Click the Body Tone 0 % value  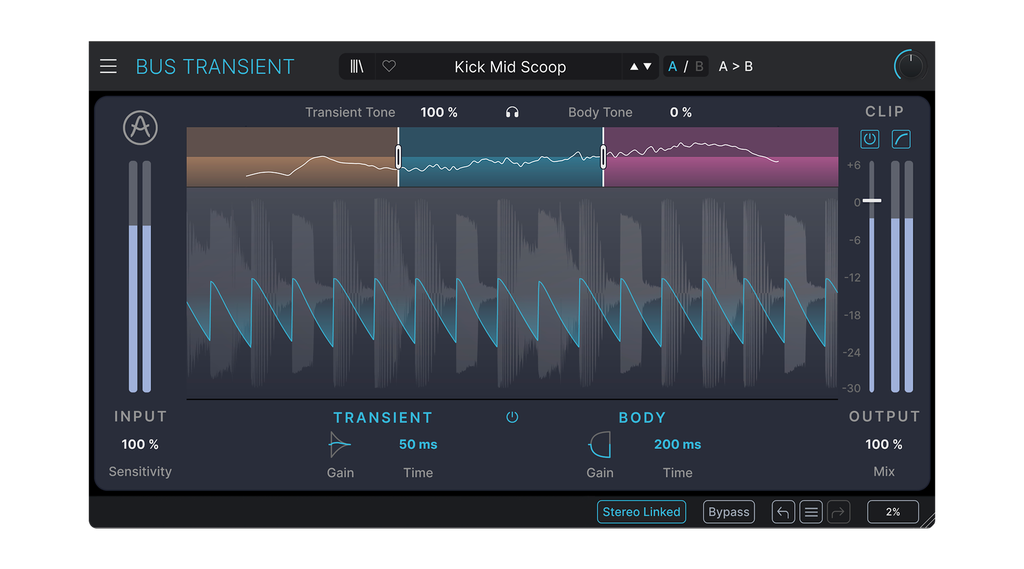(x=680, y=112)
